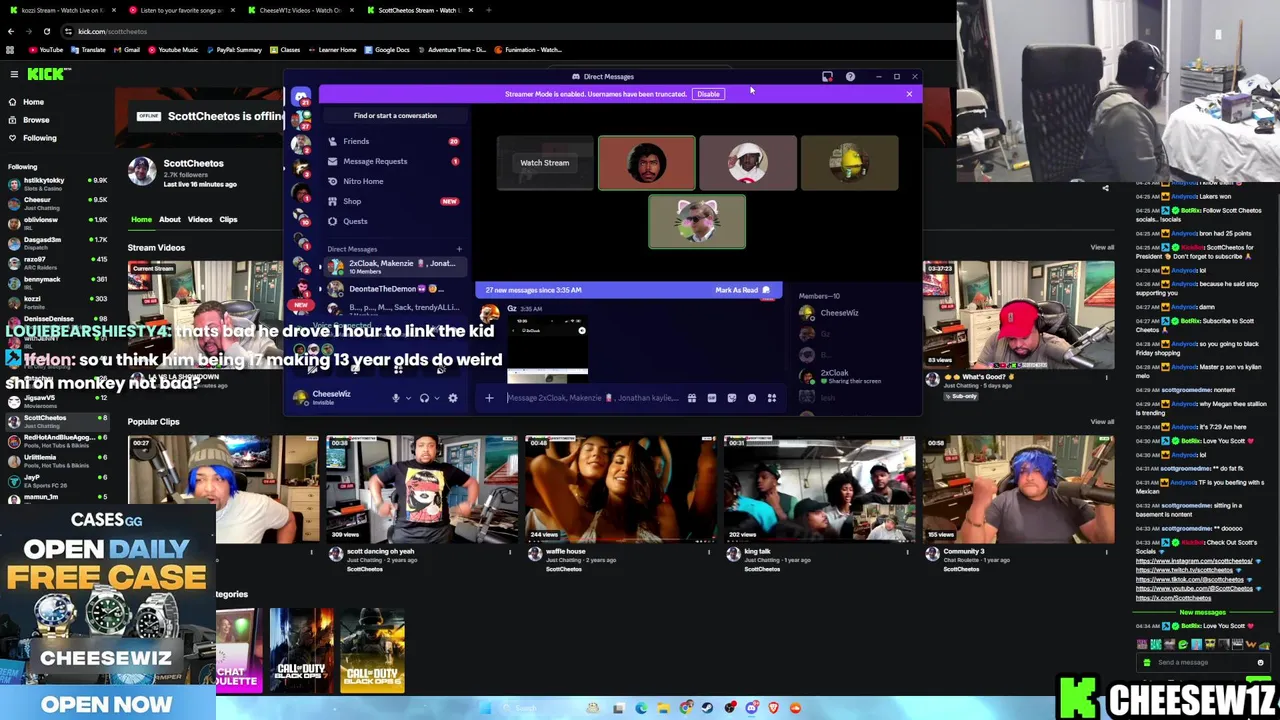Screen dimensions: 1280x720
Task: Click Kick hamburger menu icon
Action: point(14,74)
